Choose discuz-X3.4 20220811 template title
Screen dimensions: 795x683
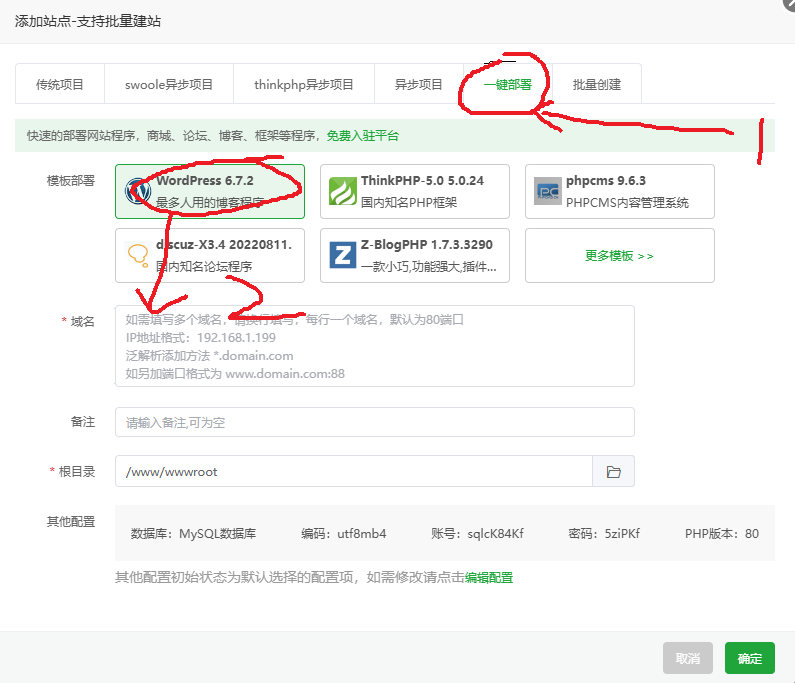click(x=224, y=244)
